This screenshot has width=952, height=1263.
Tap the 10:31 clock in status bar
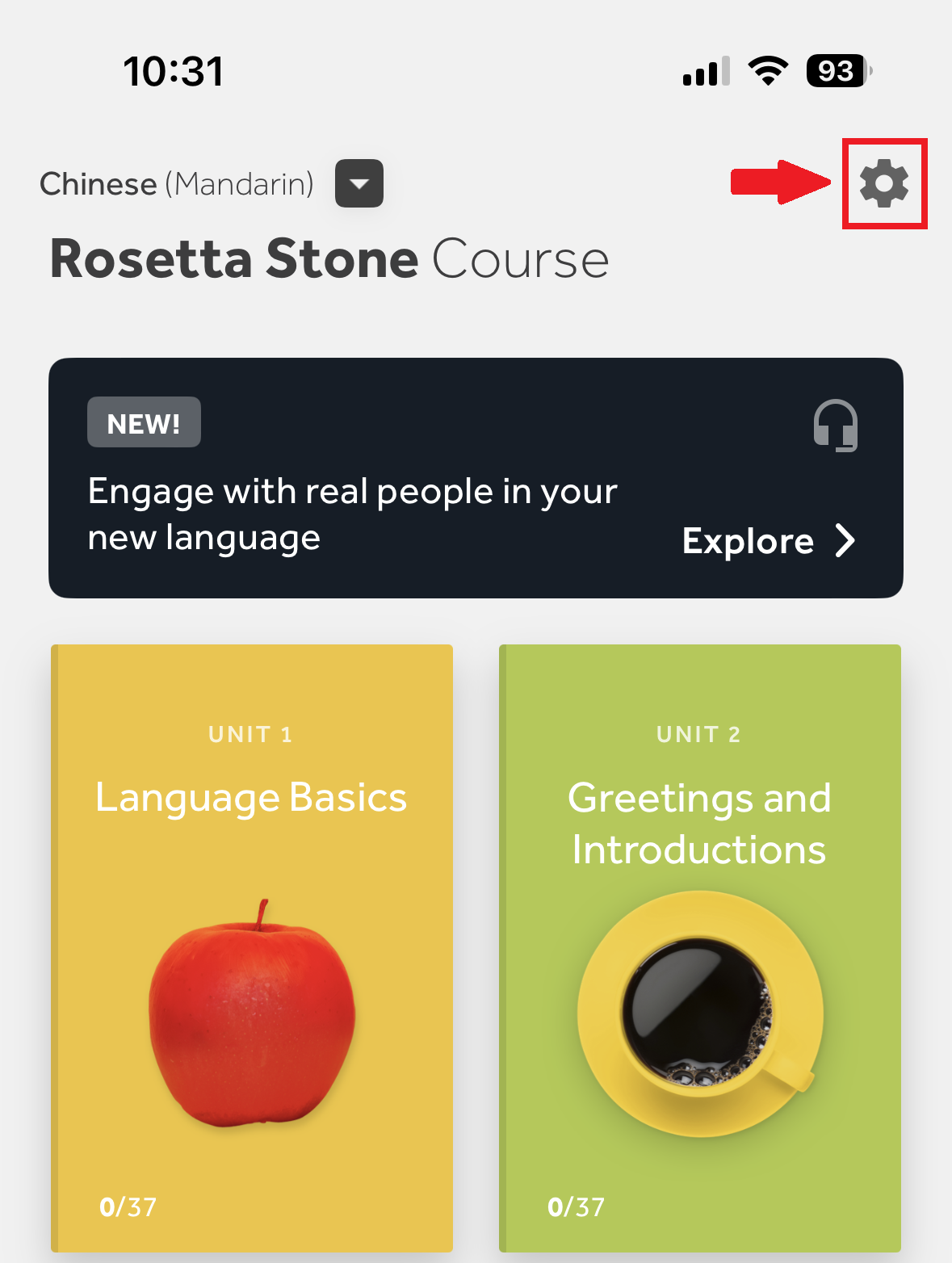[174, 72]
